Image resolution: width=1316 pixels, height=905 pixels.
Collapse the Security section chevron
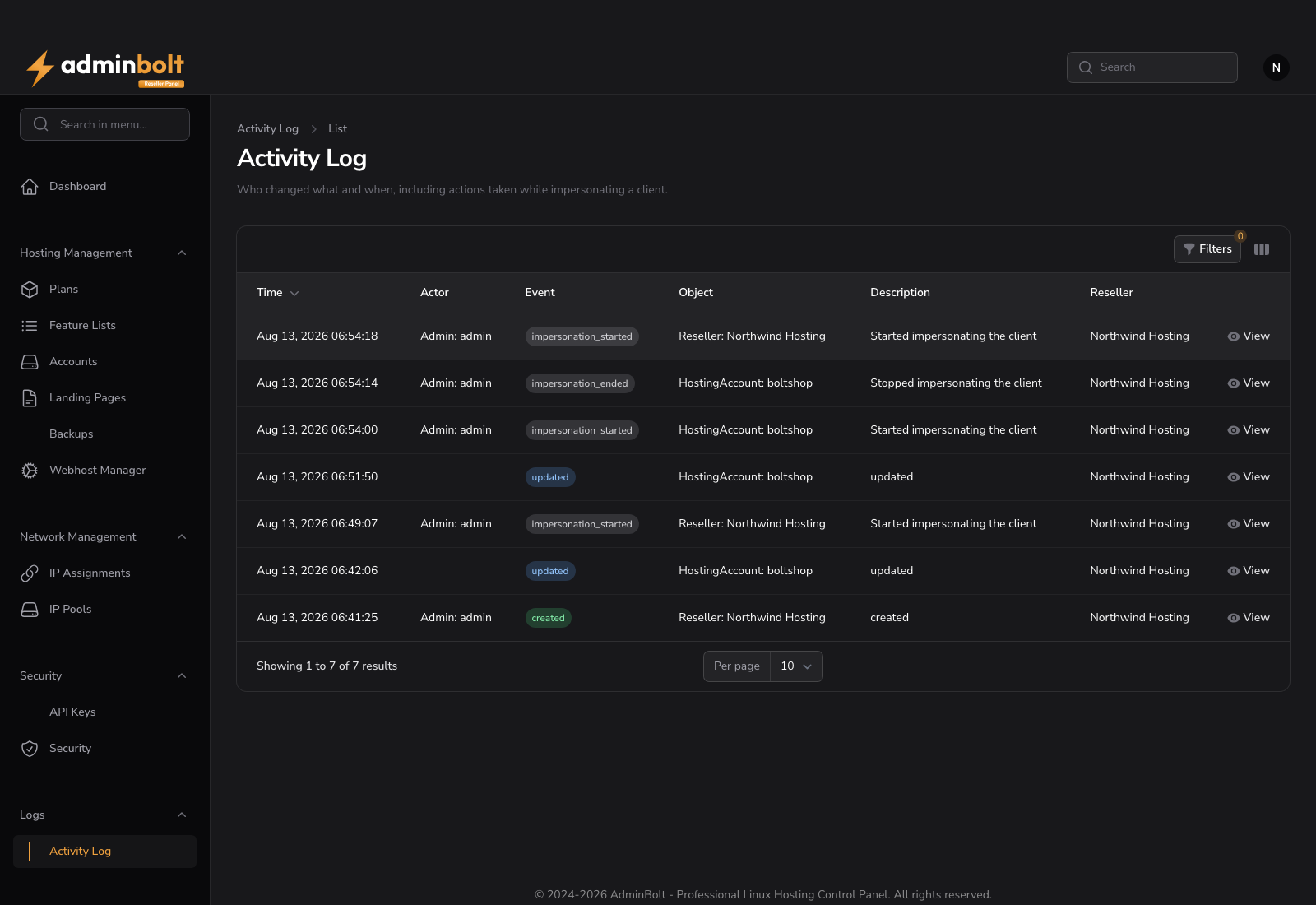tap(182, 676)
